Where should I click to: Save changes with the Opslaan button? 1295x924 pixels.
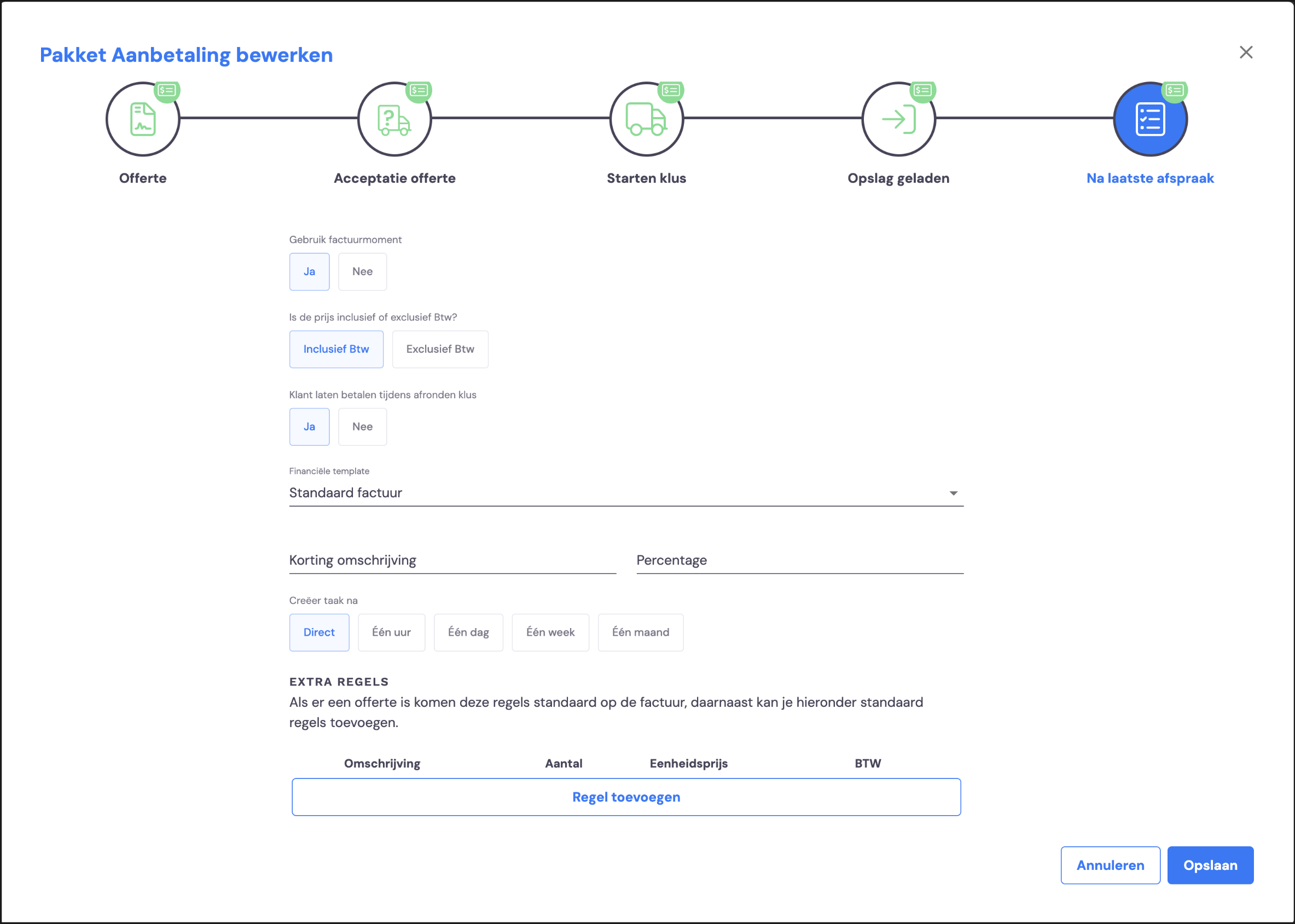point(1210,865)
